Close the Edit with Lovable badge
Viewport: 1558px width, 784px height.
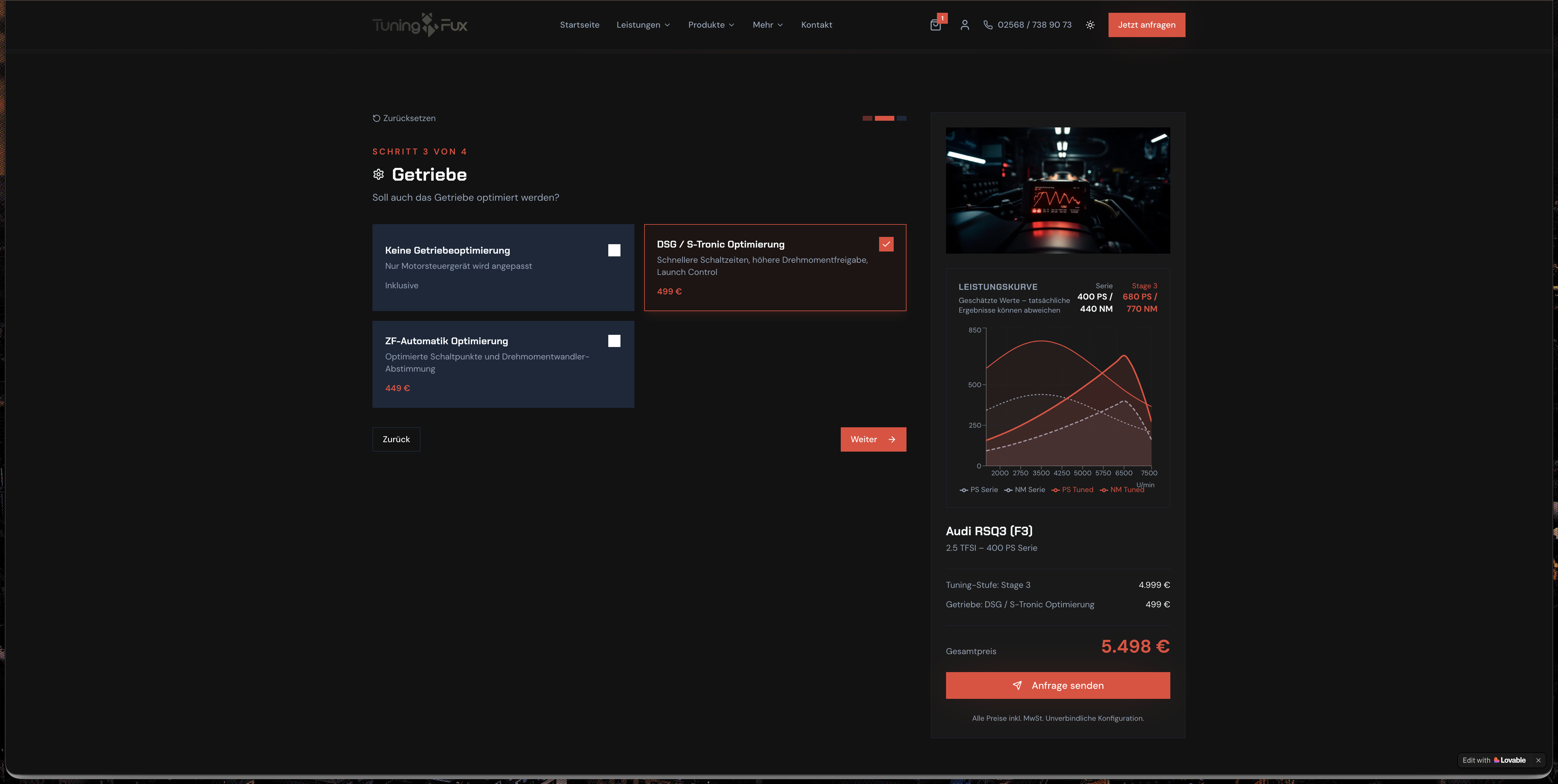pos(1539,760)
